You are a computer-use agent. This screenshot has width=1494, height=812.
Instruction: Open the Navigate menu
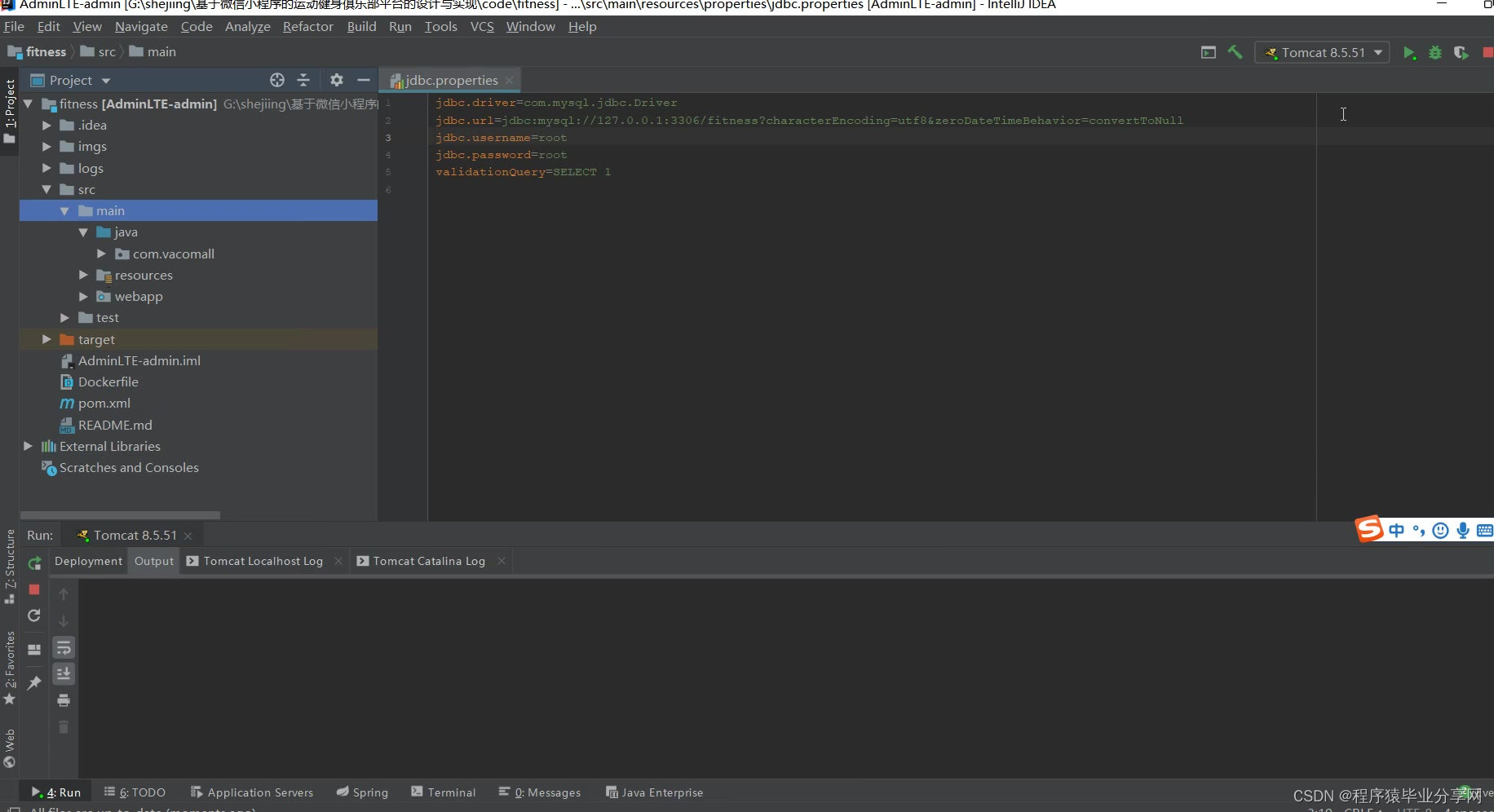(x=141, y=26)
